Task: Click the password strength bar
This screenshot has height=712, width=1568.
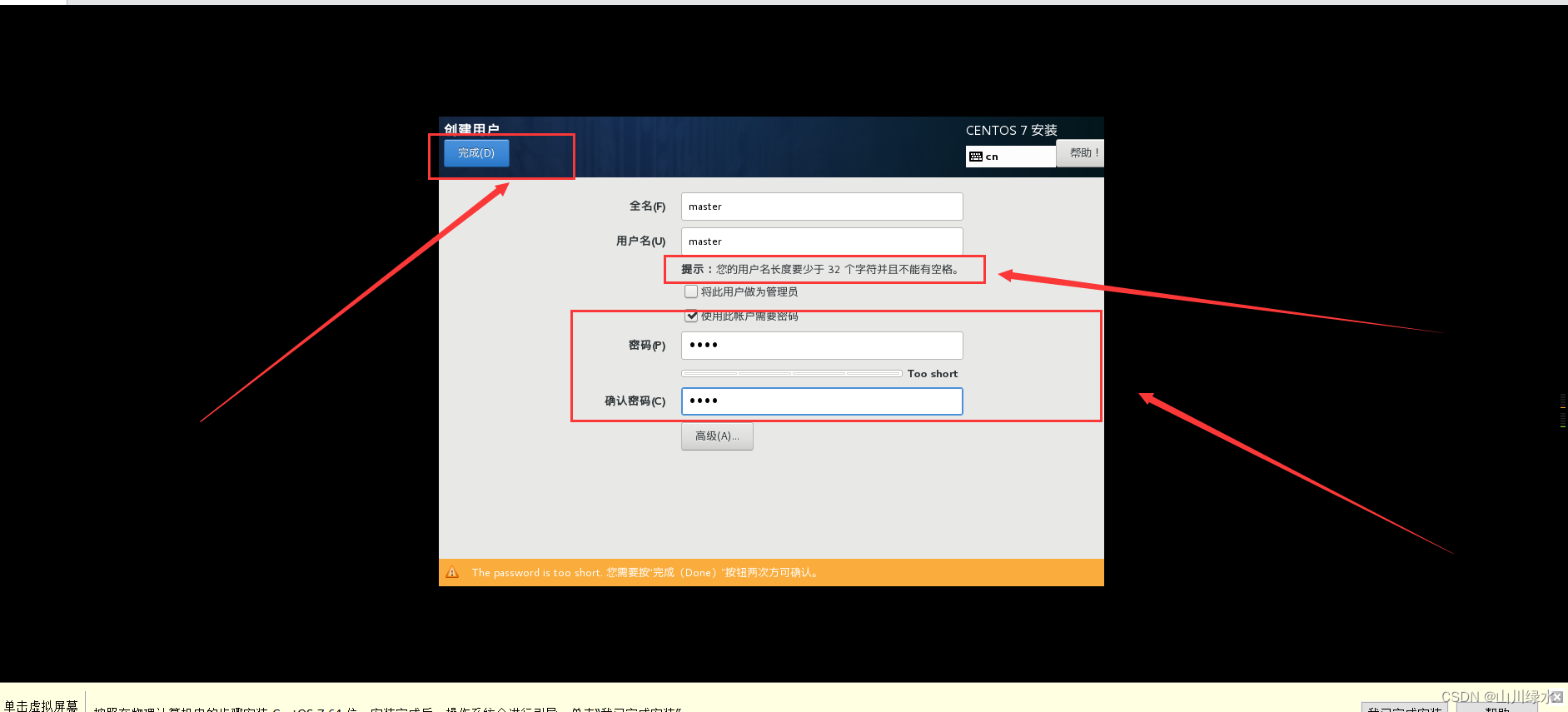Action: pos(792,374)
